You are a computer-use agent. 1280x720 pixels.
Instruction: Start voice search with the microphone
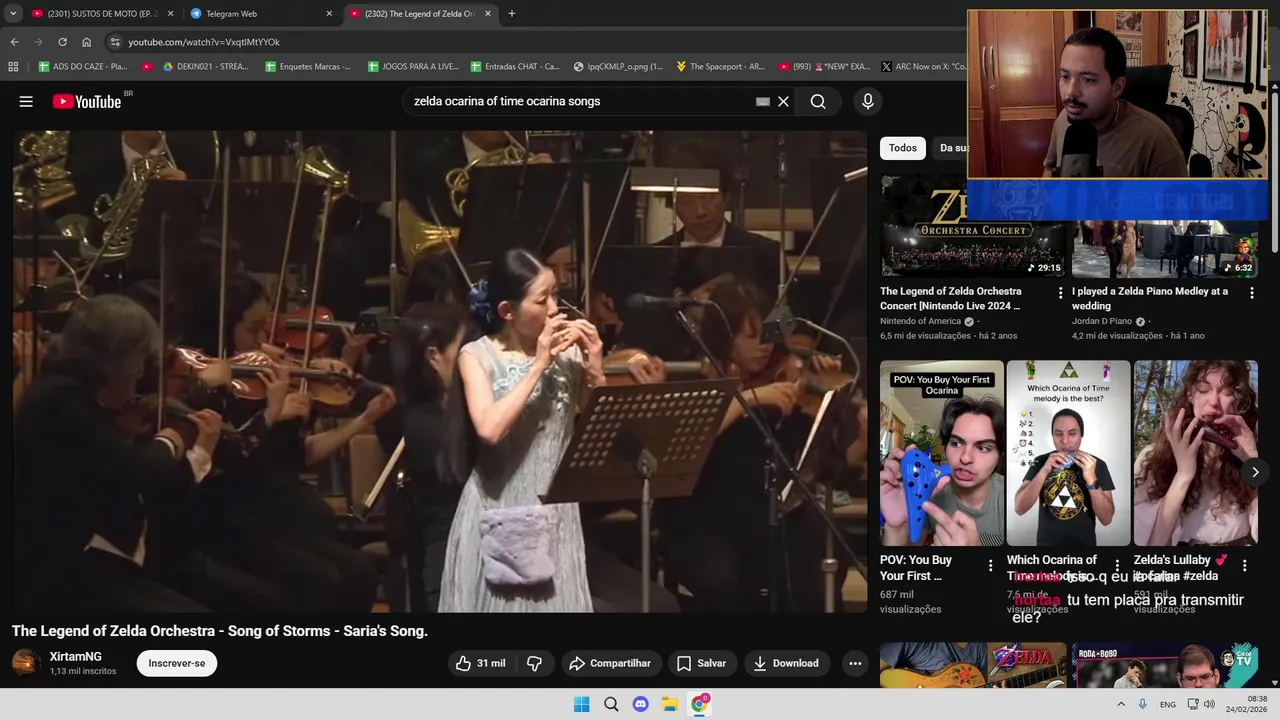[867, 101]
